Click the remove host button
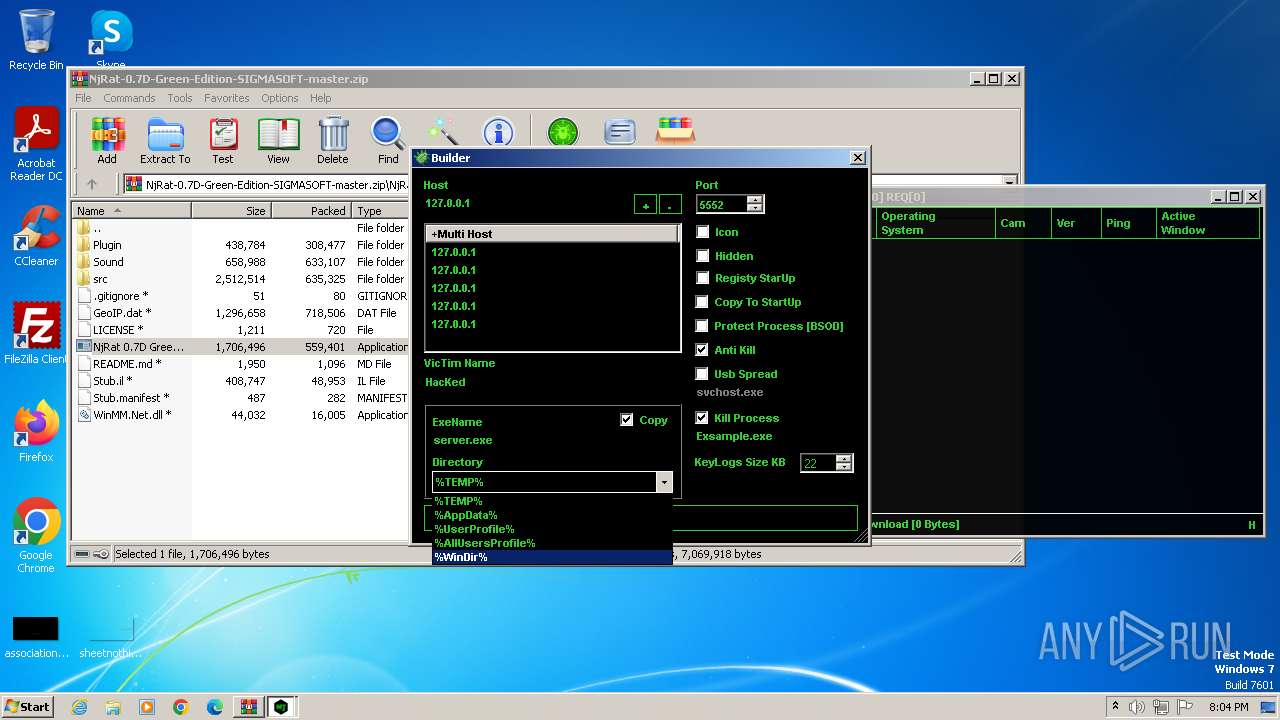Viewport: 1280px width, 720px height. click(x=670, y=205)
